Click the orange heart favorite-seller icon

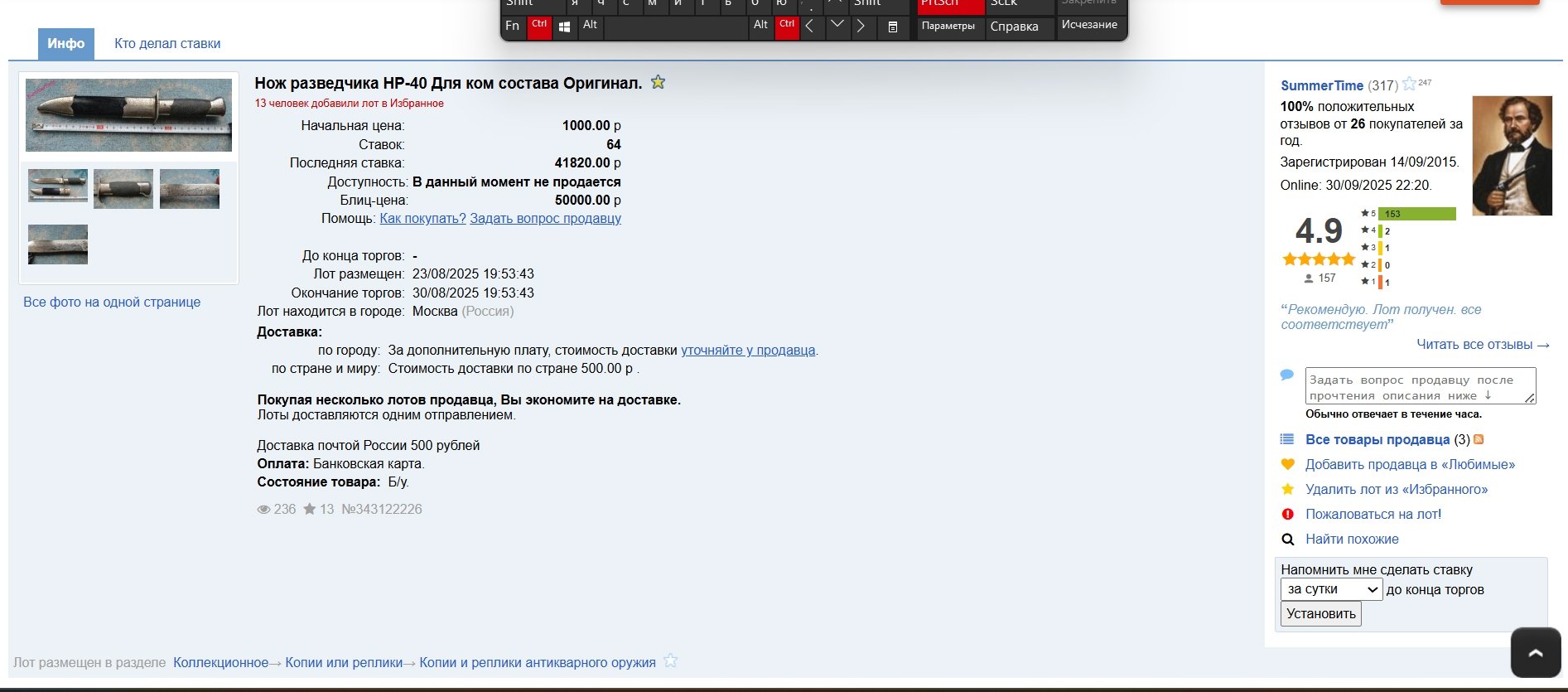(x=1287, y=464)
